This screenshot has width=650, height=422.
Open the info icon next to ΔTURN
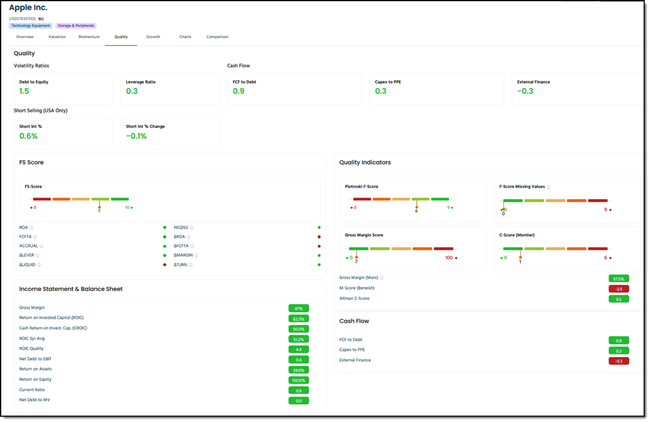(x=191, y=265)
